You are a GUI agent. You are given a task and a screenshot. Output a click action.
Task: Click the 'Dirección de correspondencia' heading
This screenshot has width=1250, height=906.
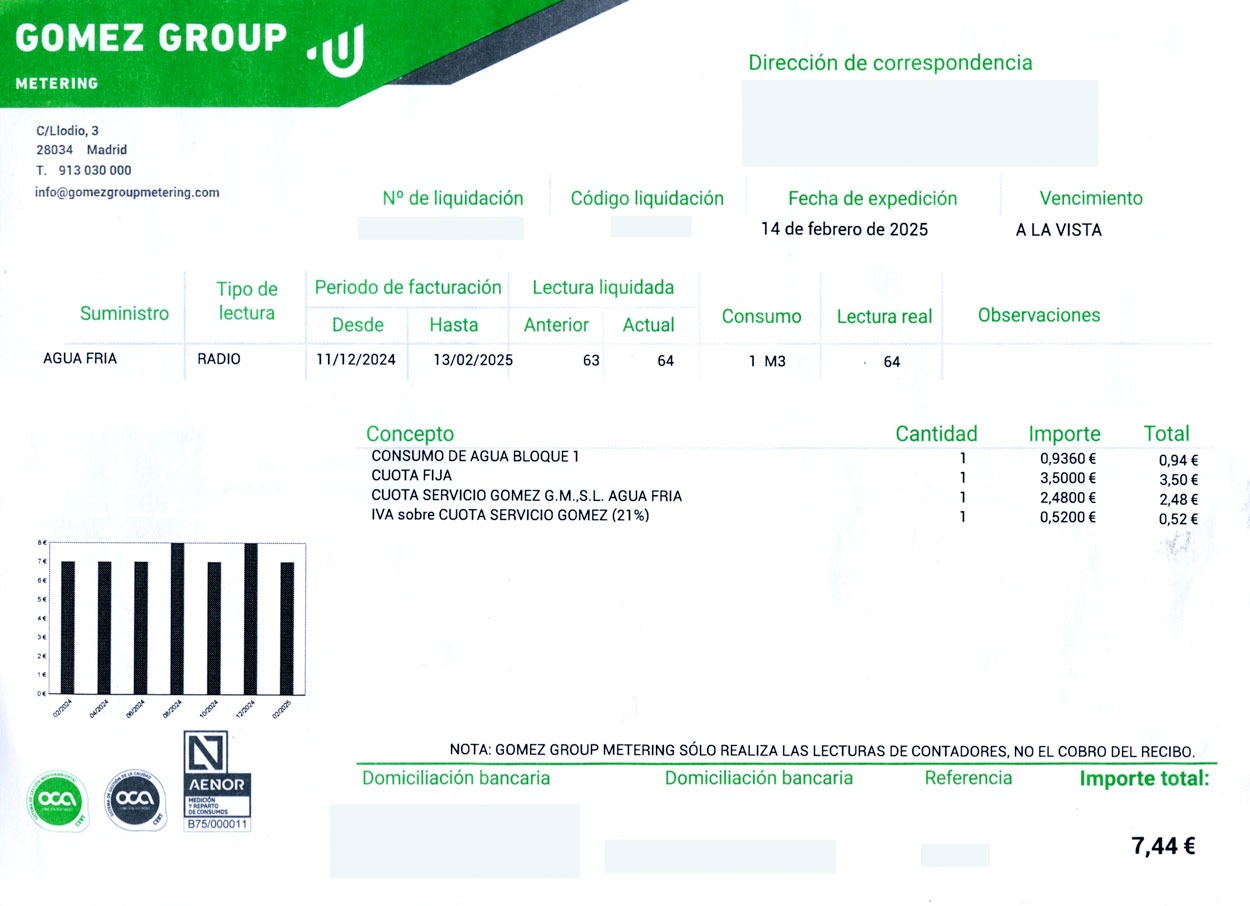[x=890, y=63]
